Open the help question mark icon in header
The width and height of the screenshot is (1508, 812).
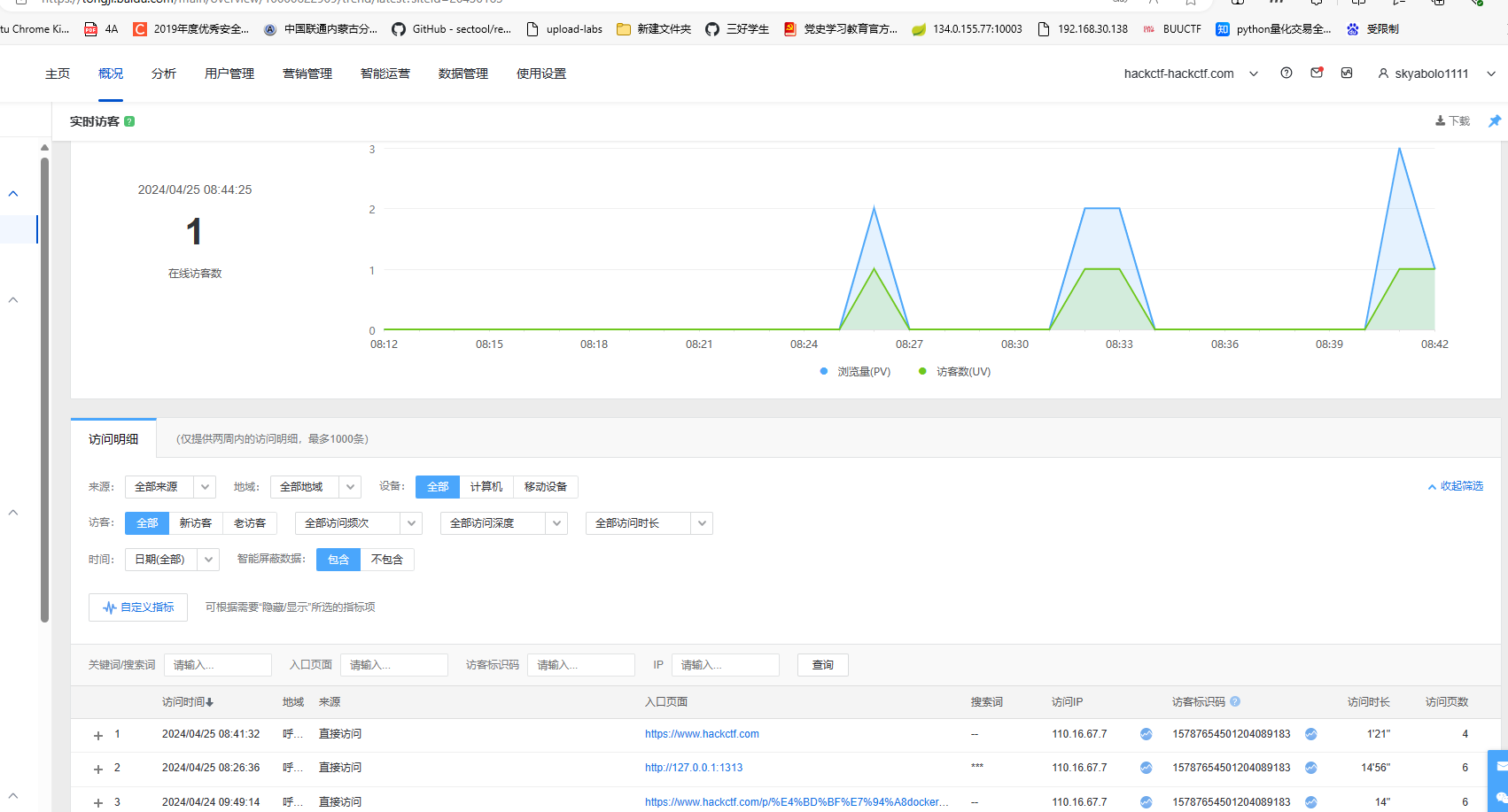pos(1286,73)
